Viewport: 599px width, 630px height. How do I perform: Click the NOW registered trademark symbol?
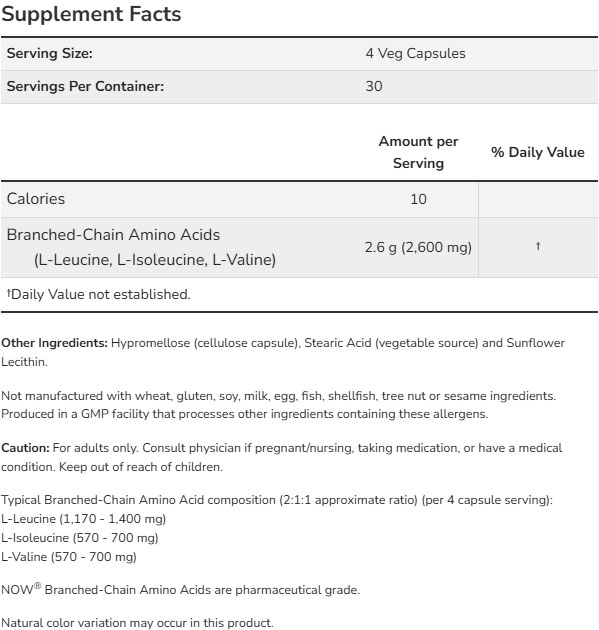pyautogui.click(x=37, y=586)
